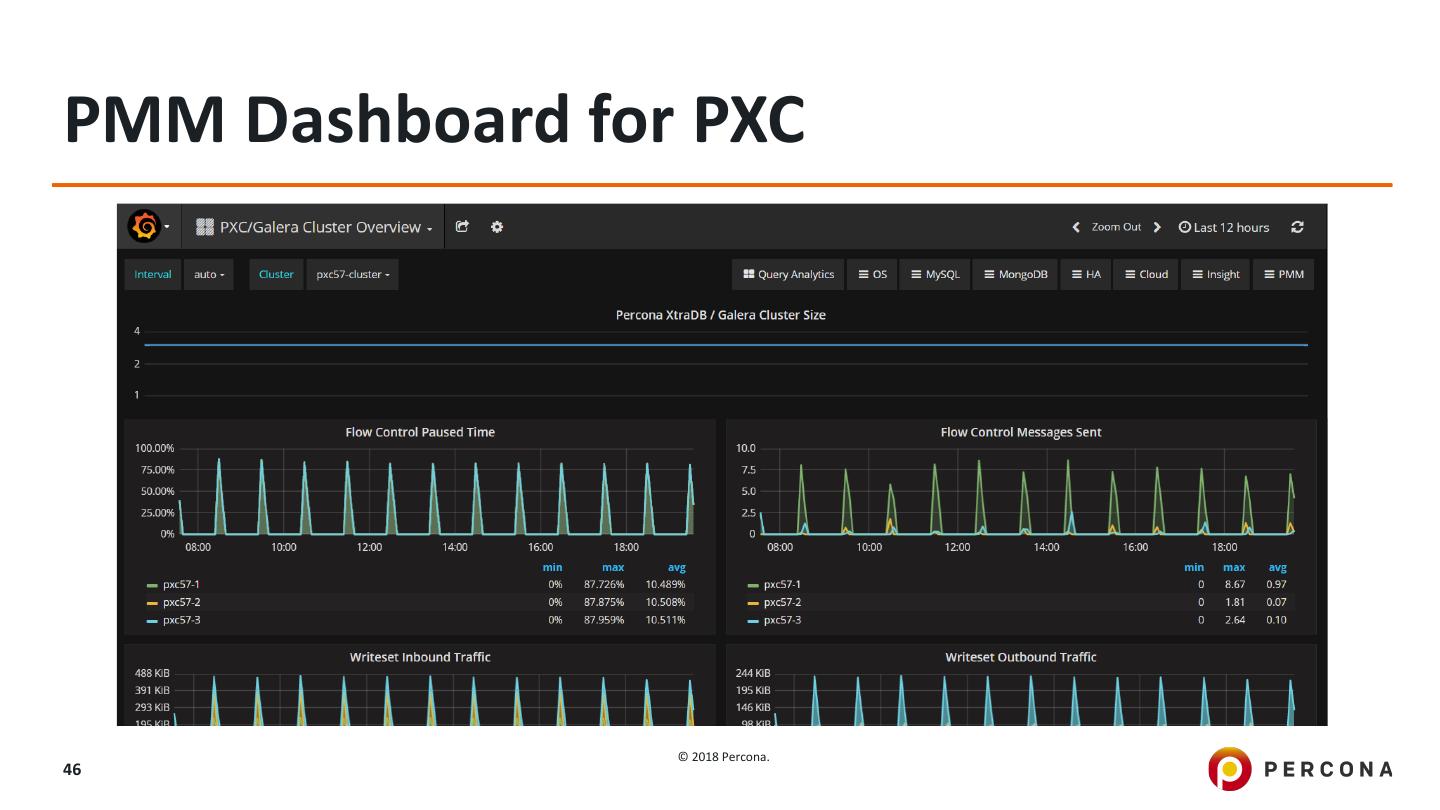Shift time range forward with right chevron
Image resolution: width=1440 pixels, height=810 pixels.
click(x=1157, y=227)
